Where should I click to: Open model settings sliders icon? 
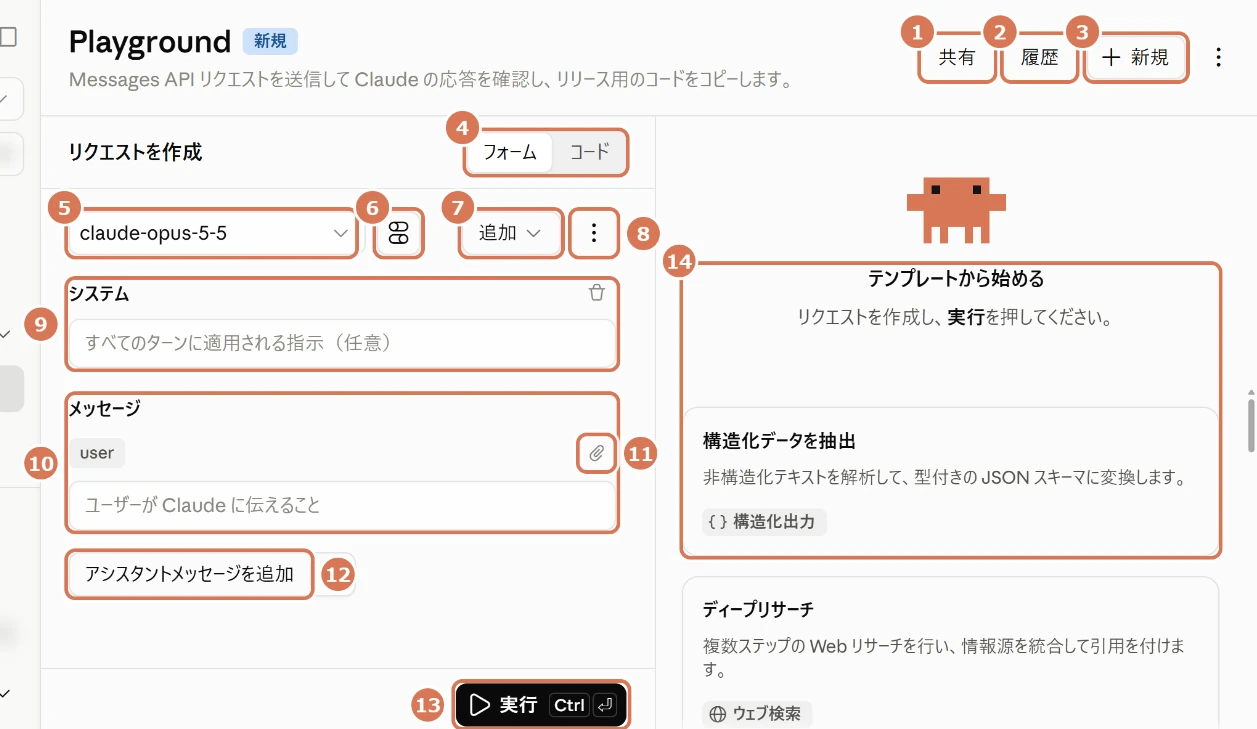398,233
